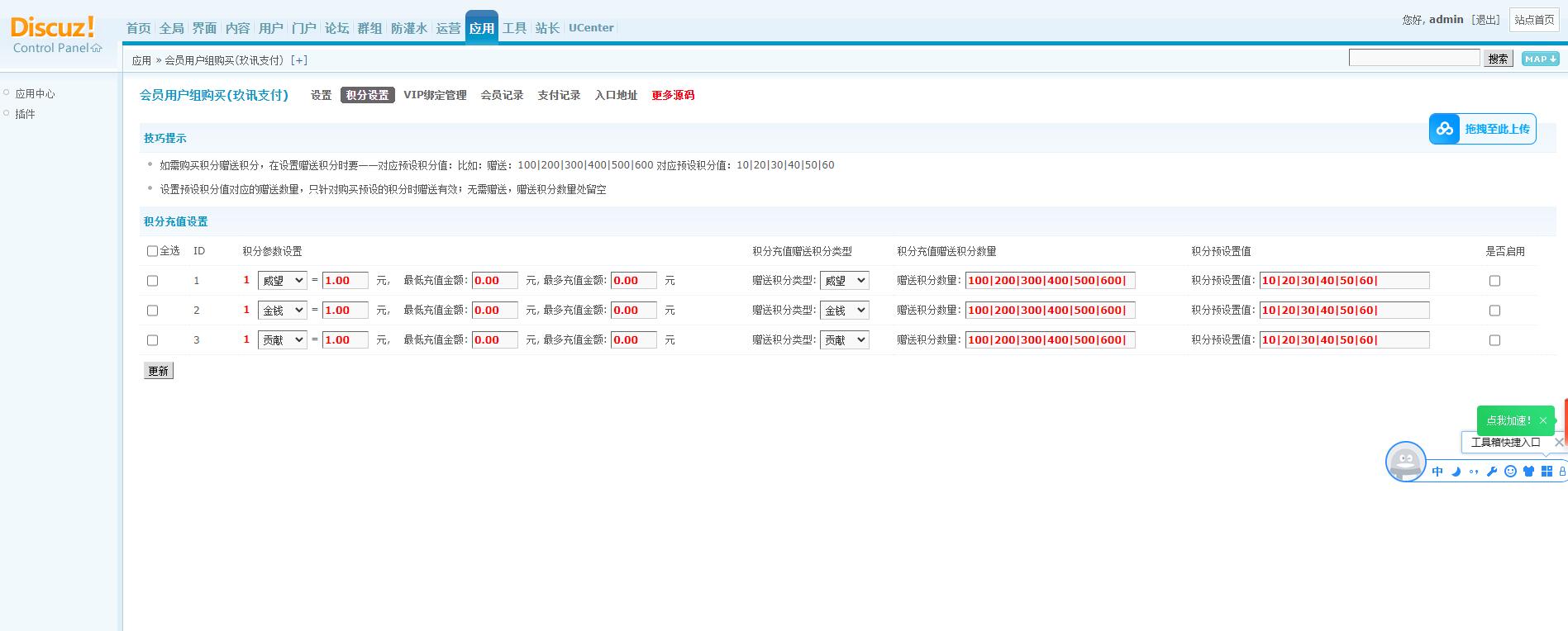This screenshot has width=1568, height=631.
Task: Check the row selection box for ID 3
Action: tap(152, 340)
